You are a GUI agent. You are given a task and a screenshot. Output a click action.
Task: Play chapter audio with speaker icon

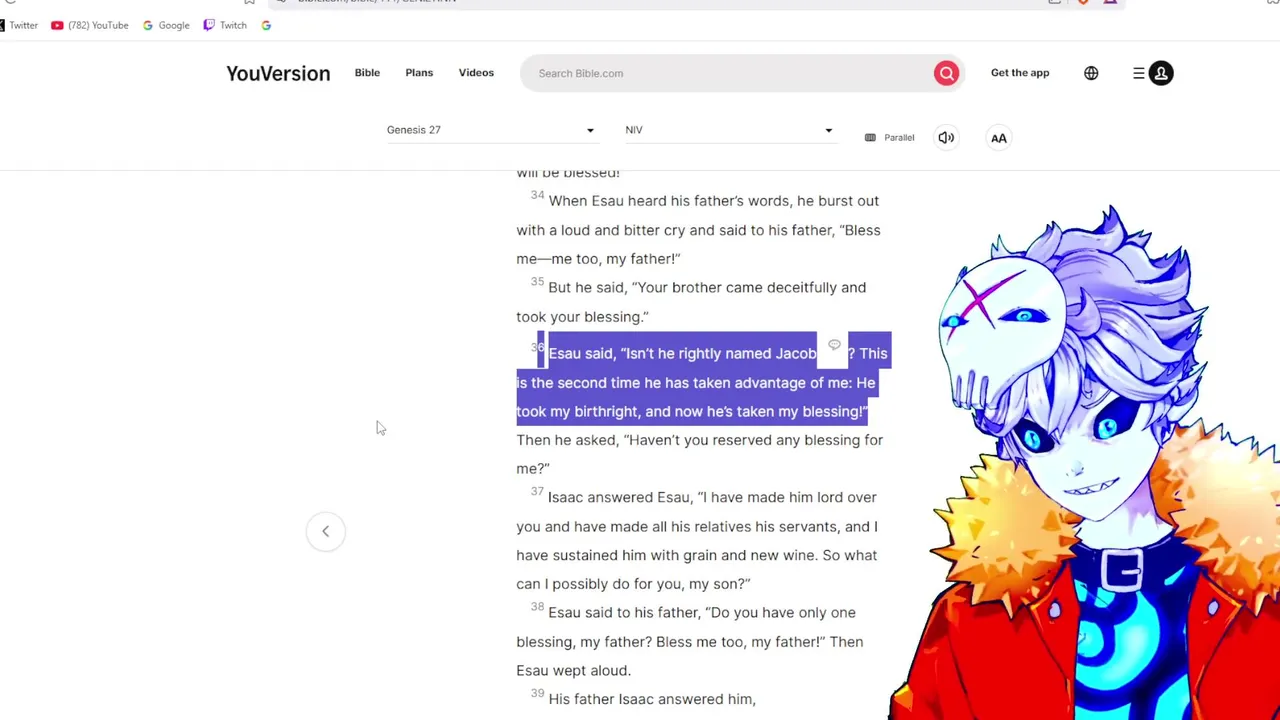click(946, 138)
